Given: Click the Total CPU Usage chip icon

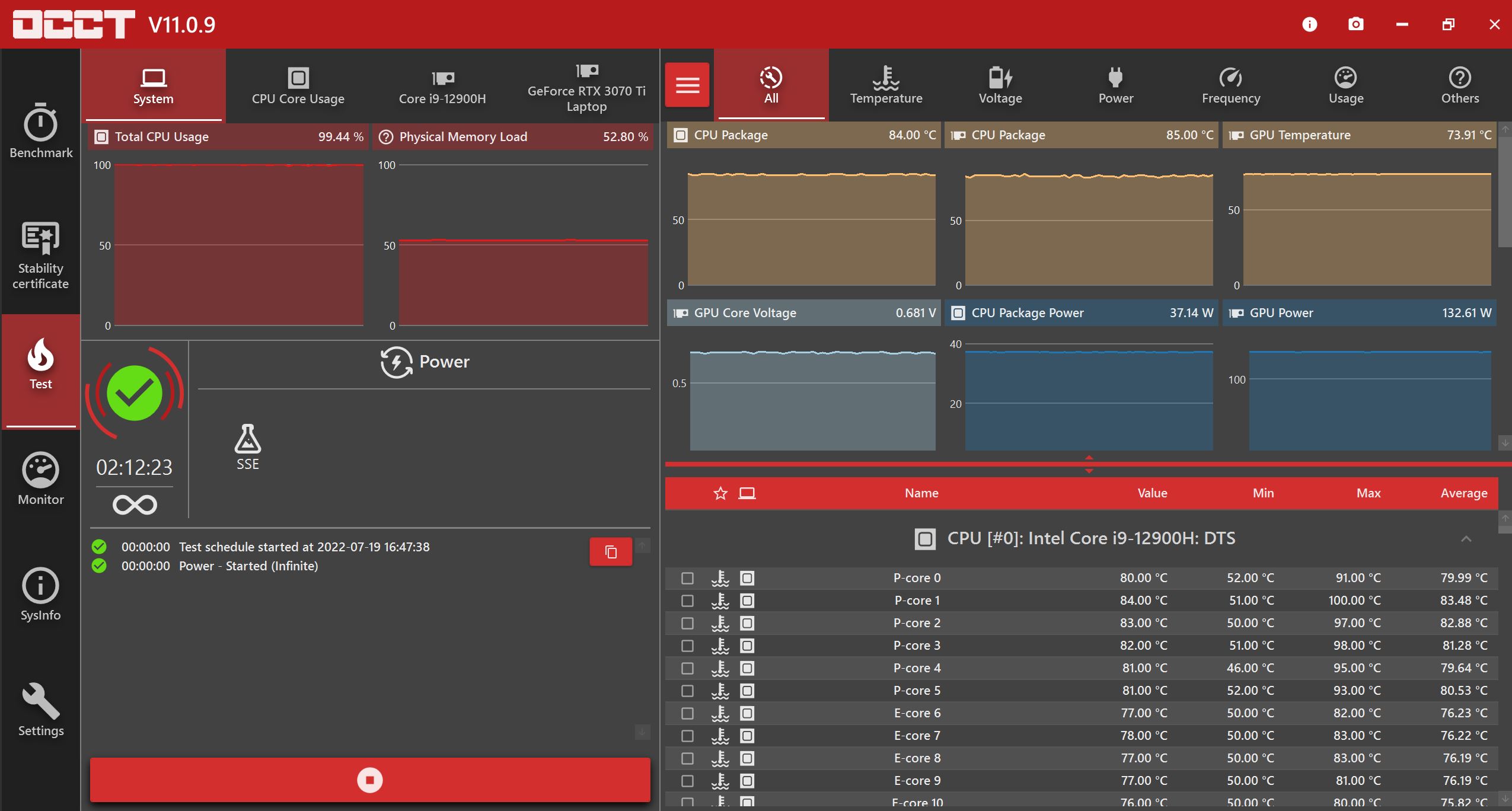Looking at the screenshot, I should click(102, 137).
